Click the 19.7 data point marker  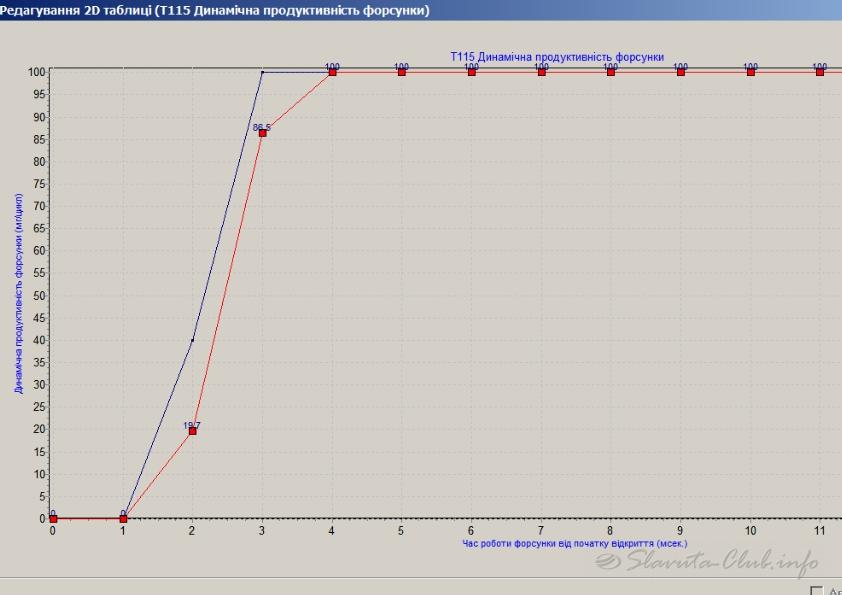pyautogui.click(x=193, y=431)
